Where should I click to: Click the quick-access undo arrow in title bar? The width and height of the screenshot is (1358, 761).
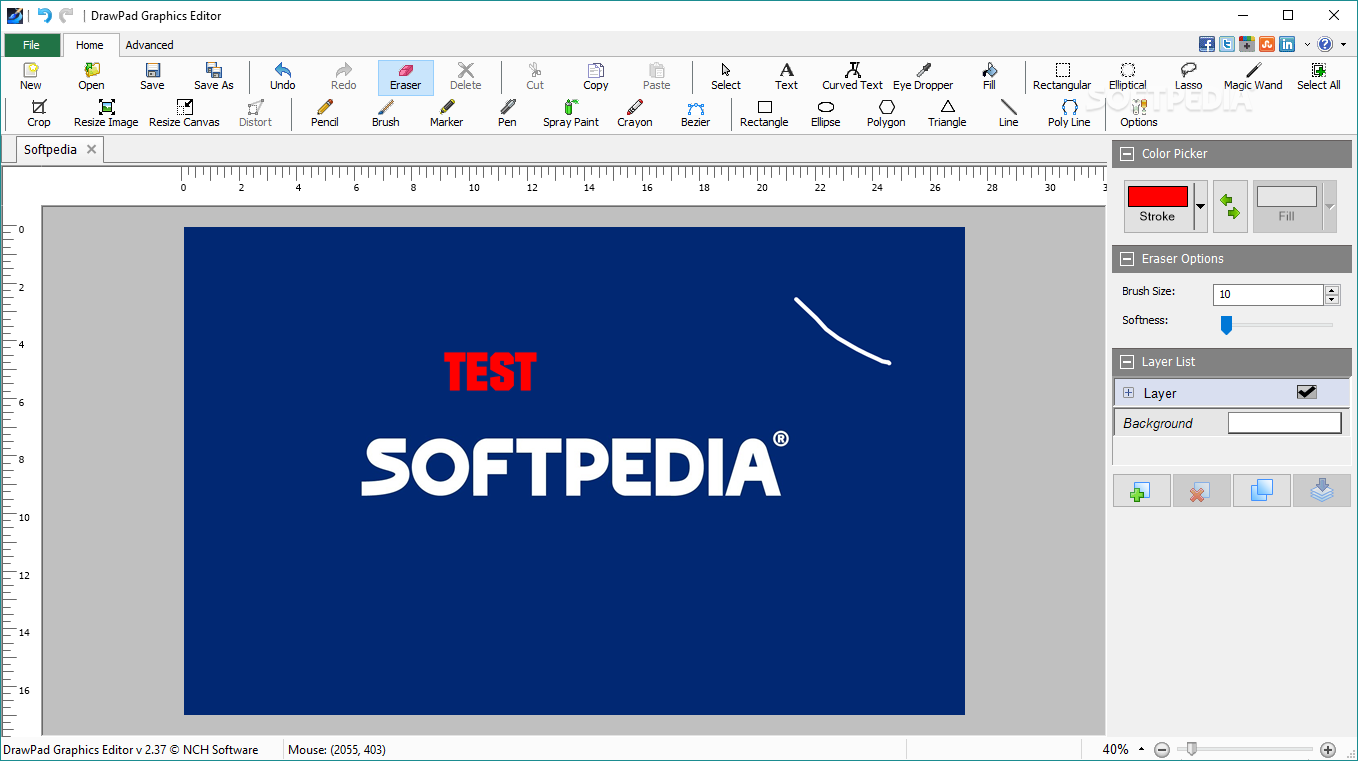[x=44, y=15]
